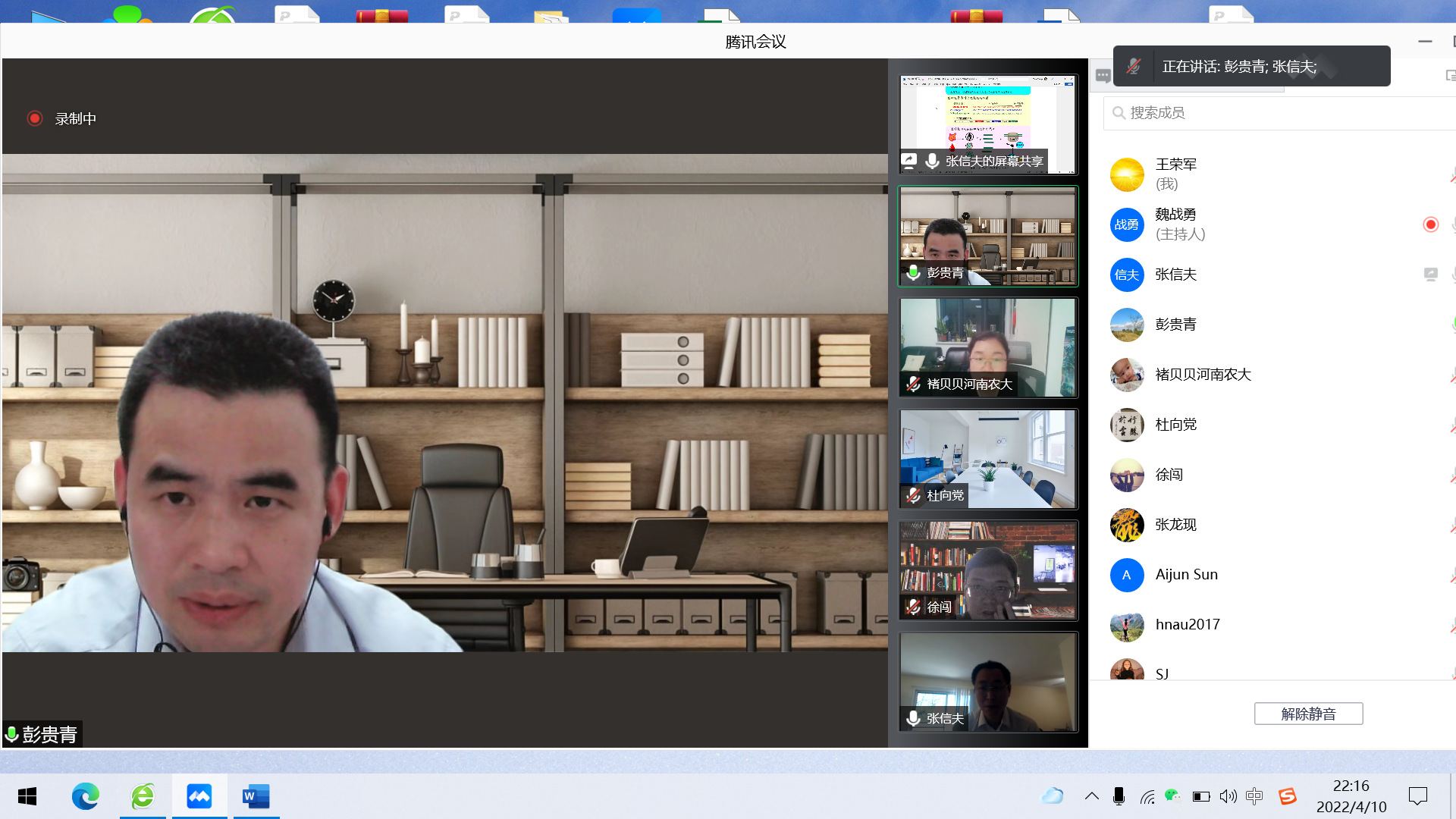Select the 彭贵青 video thumbnail
Viewport: 1456px width, 819px height.
[987, 236]
